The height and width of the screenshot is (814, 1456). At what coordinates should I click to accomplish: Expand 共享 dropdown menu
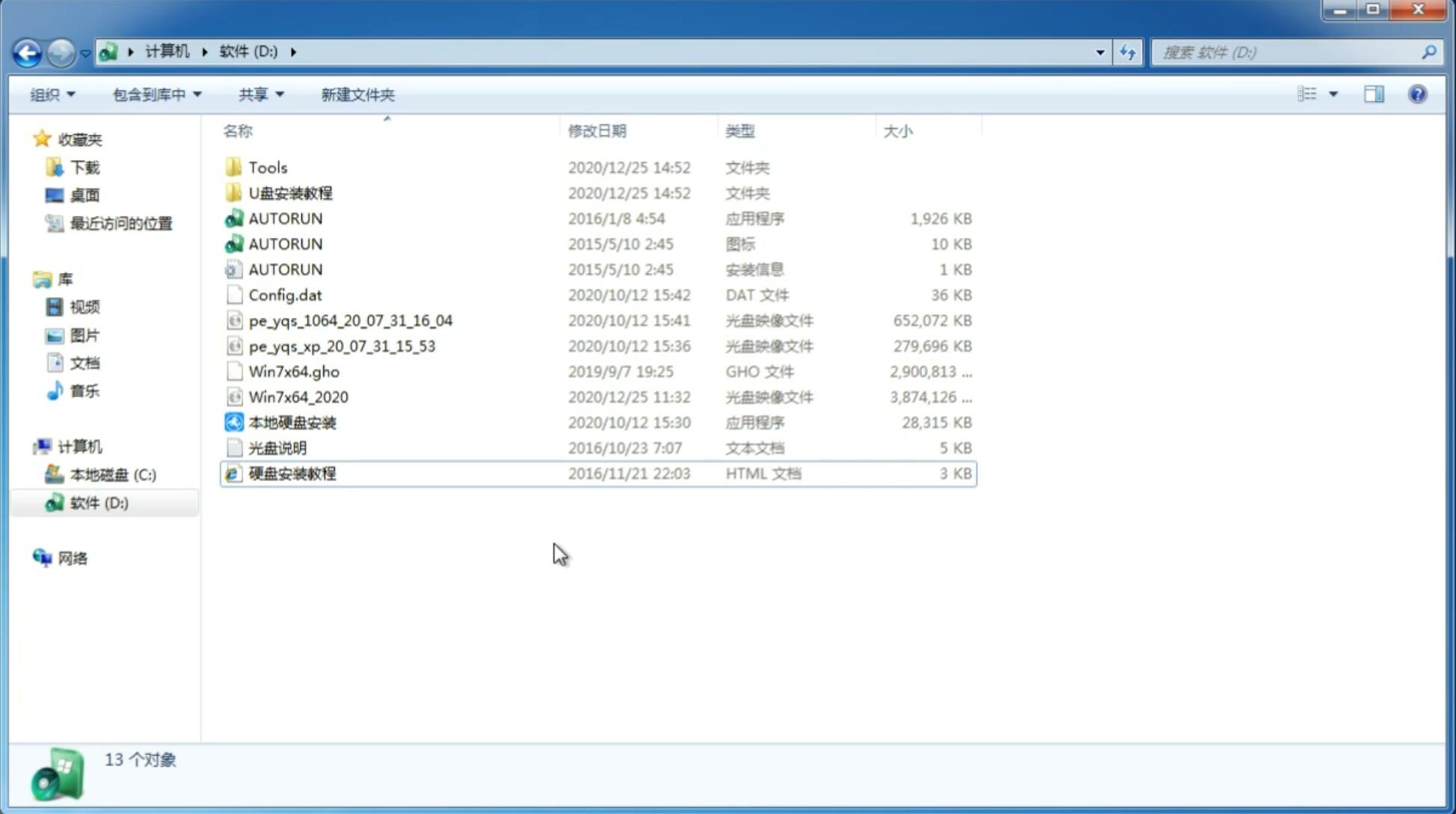[259, 94]
